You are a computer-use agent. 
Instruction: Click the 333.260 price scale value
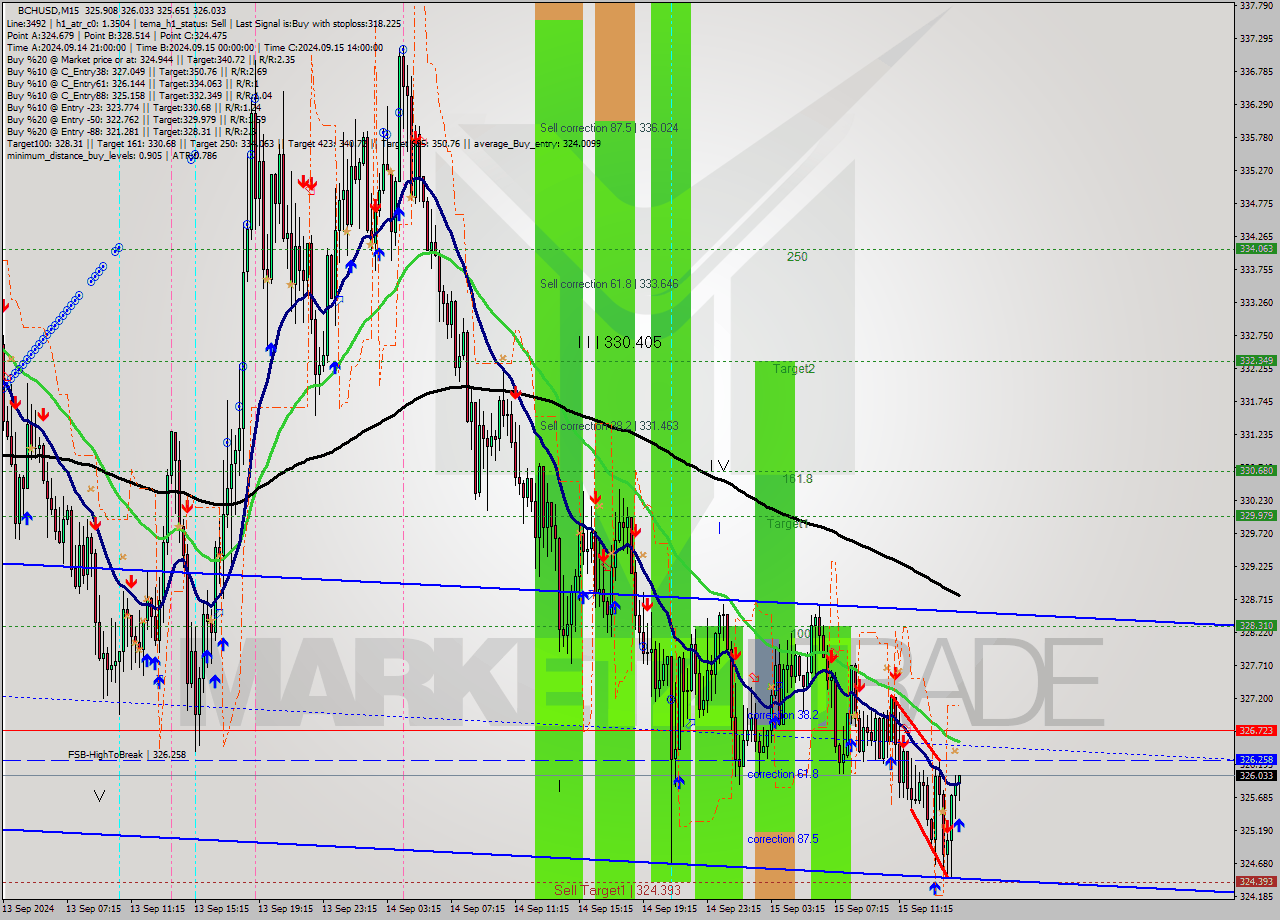point(1256,302)
